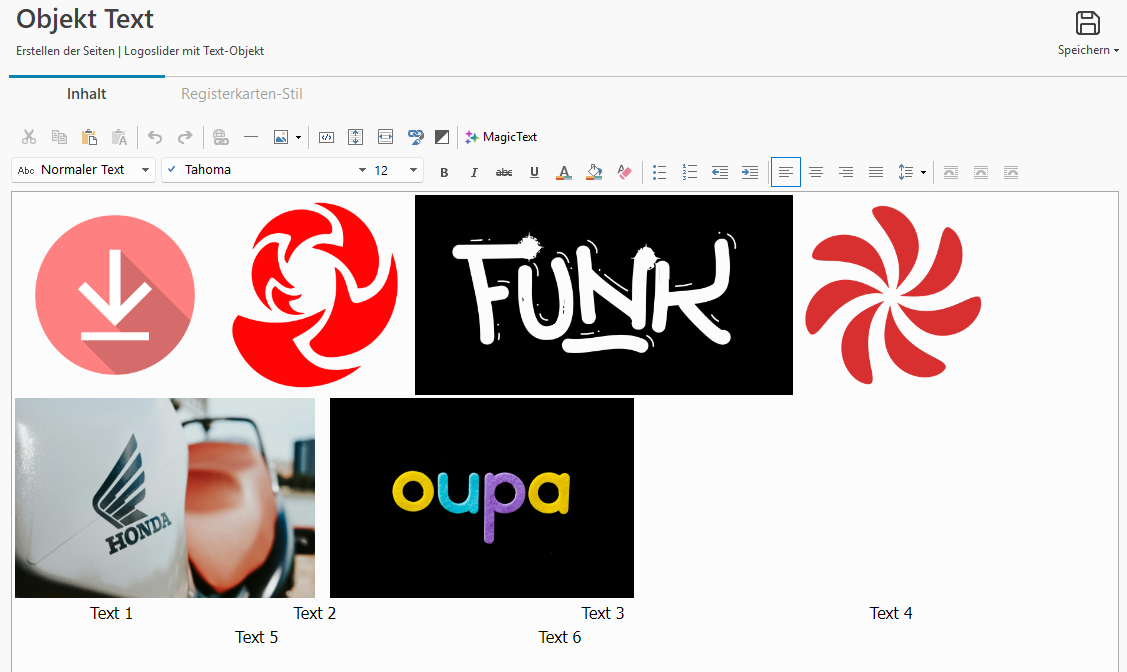Click the increase indent icon
Viewport: 1127px width, 672px height.
[x=749, y=172]
